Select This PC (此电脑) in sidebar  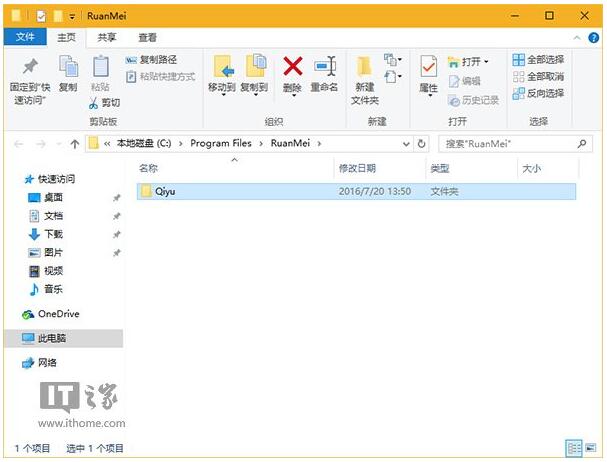coord(63,338)
